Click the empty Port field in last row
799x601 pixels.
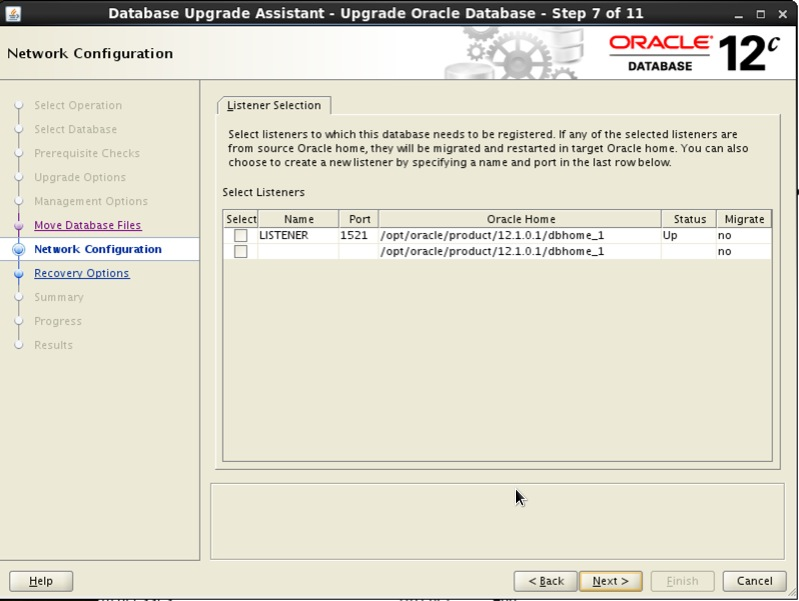click(359, 251)
